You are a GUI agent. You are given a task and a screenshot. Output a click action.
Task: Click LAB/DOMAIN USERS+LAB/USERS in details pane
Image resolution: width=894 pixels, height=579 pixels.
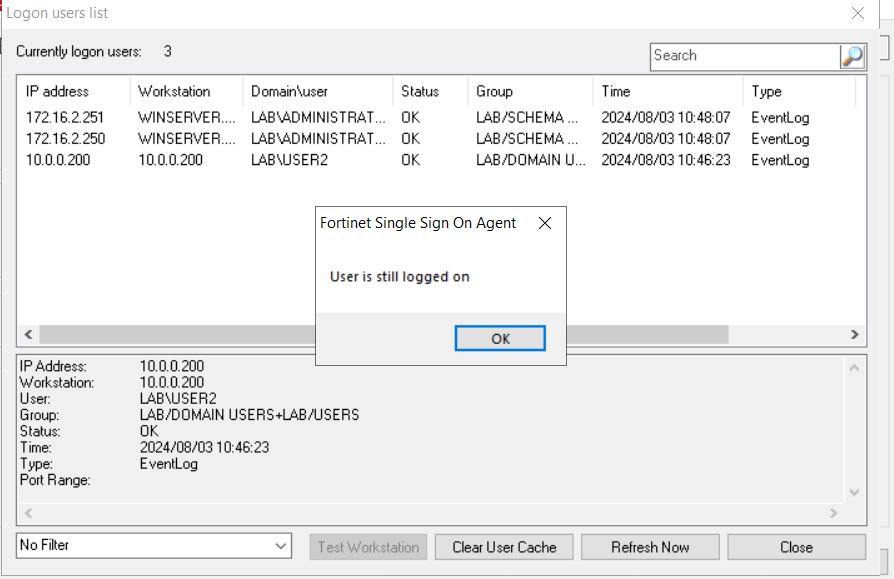[250, 415]
